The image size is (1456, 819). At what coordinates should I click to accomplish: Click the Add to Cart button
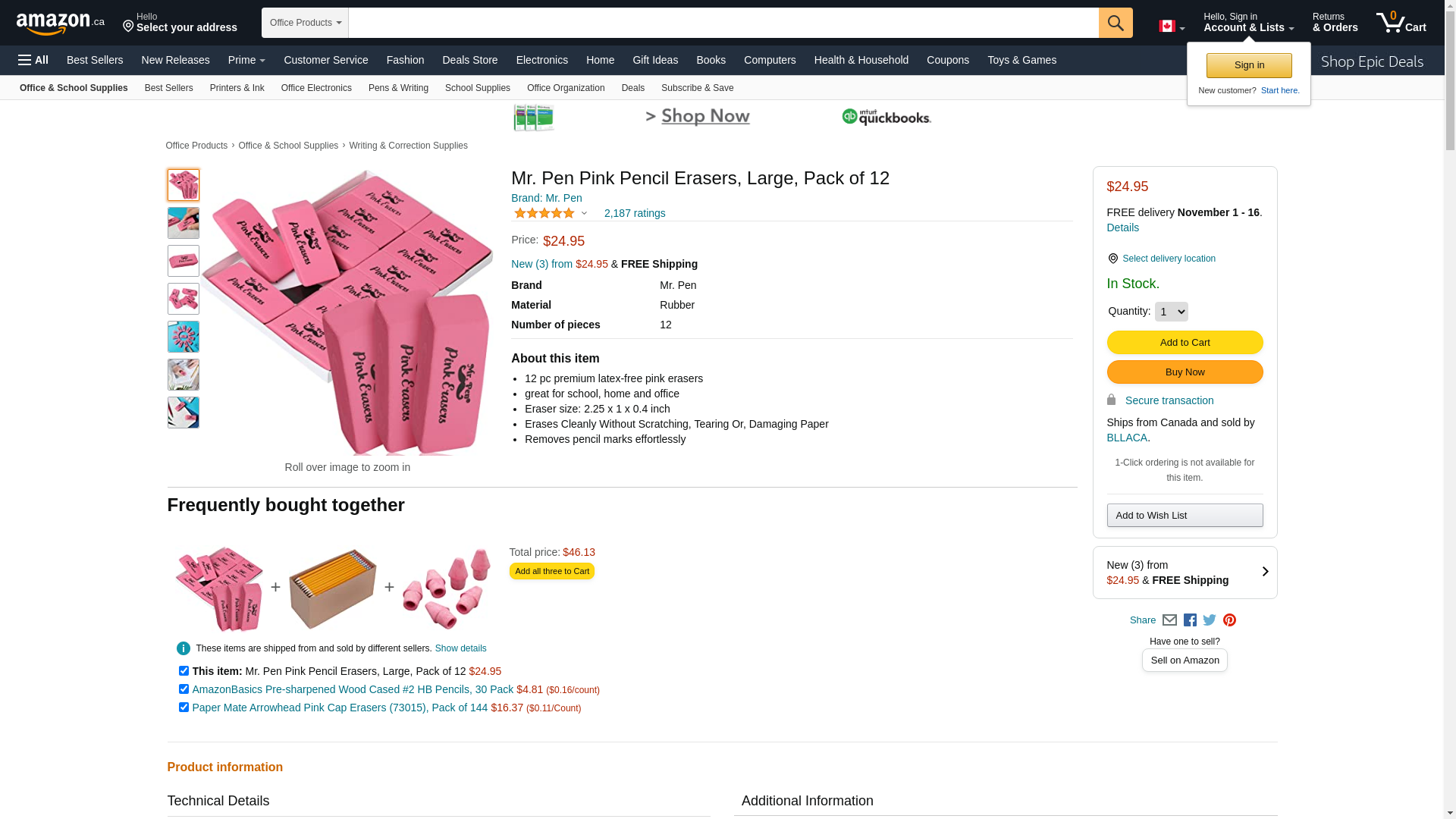click(1185, 343)
